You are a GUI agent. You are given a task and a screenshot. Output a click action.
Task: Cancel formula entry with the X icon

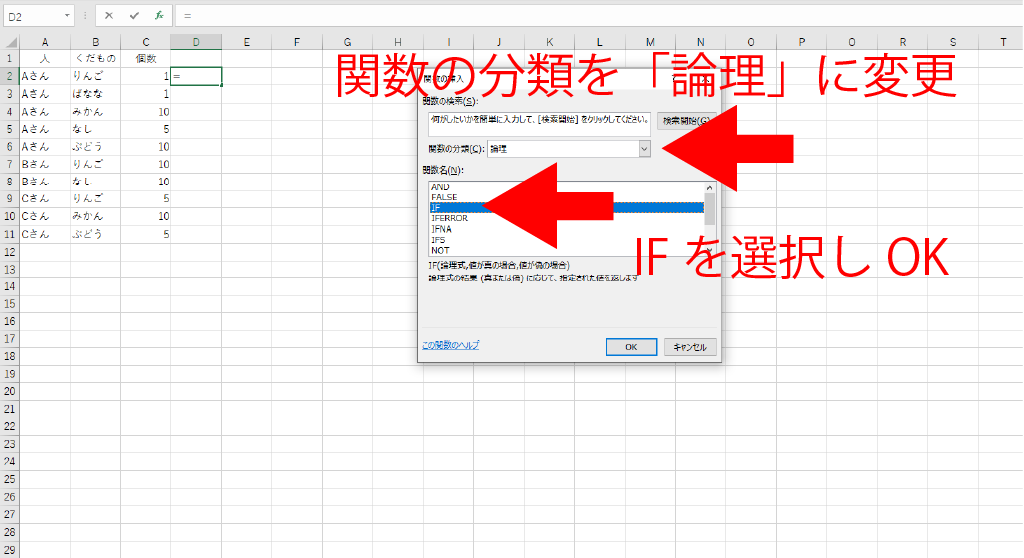pyautogui.click(x=108, y=16)
